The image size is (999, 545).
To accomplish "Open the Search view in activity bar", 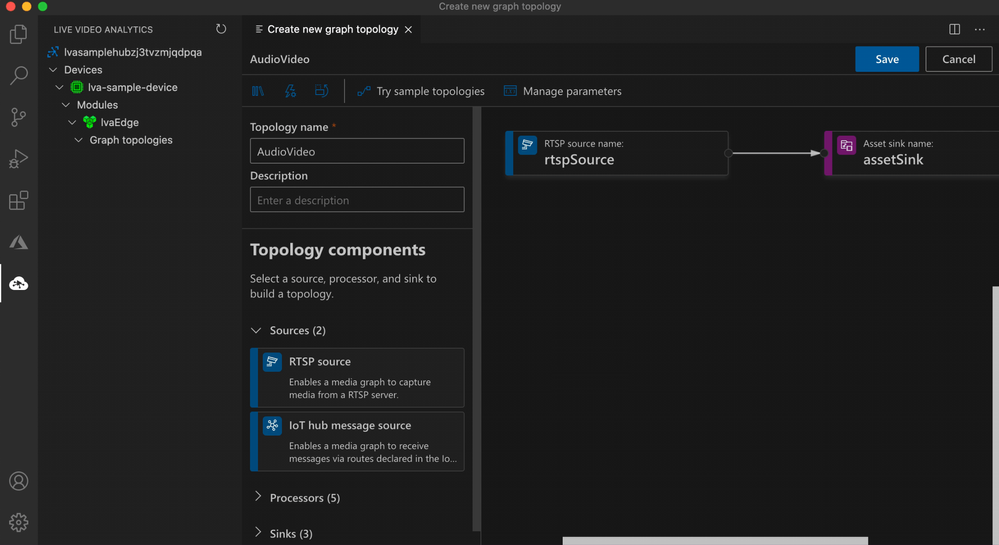I will 18,75.
